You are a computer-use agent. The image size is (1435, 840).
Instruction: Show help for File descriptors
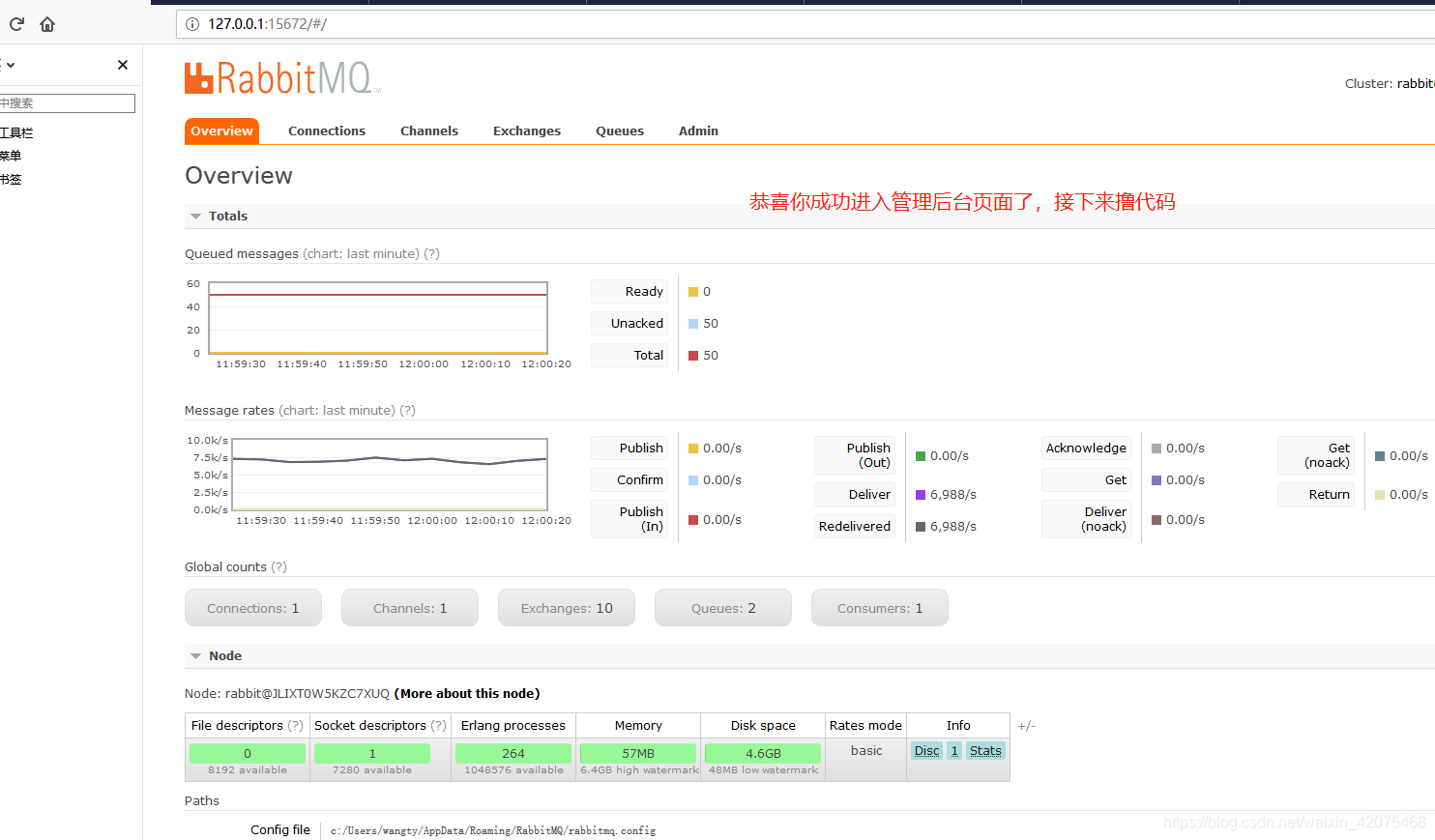(x=296, y=726)
